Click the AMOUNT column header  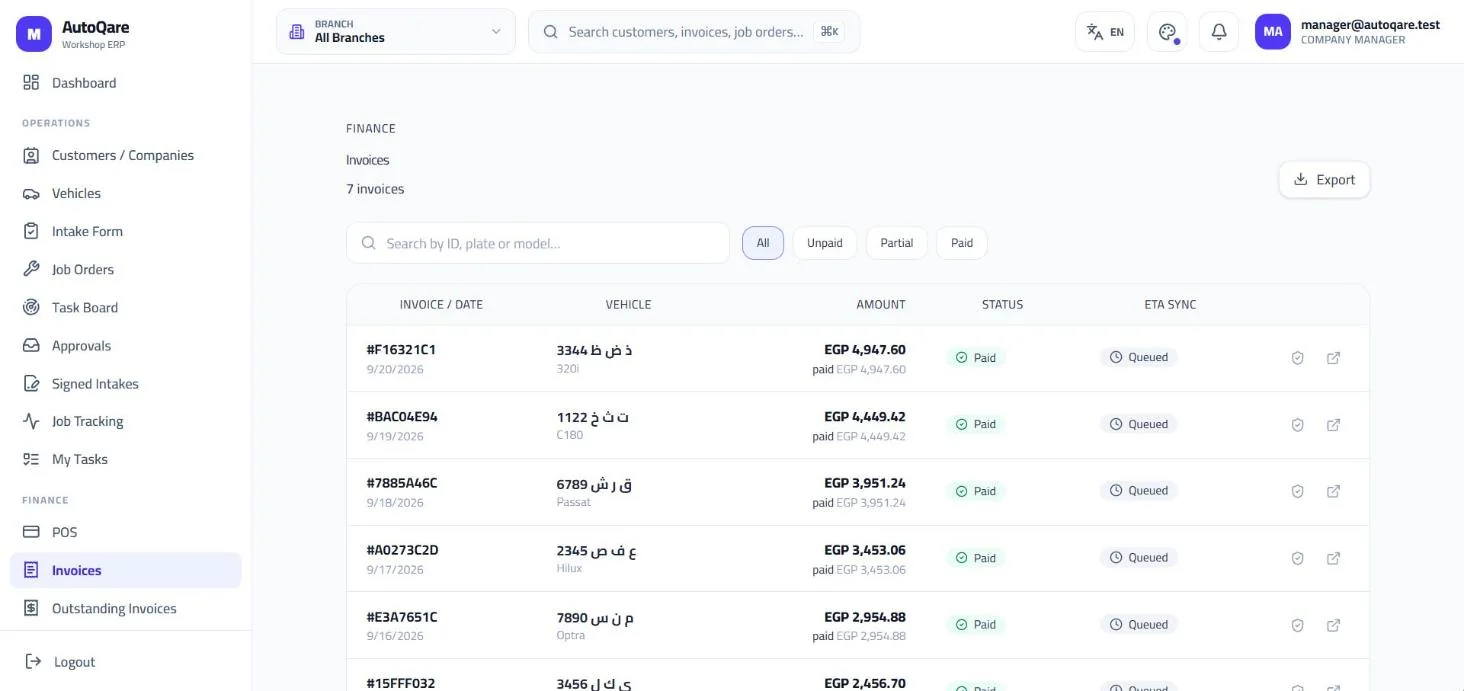(x=881, y=304)
